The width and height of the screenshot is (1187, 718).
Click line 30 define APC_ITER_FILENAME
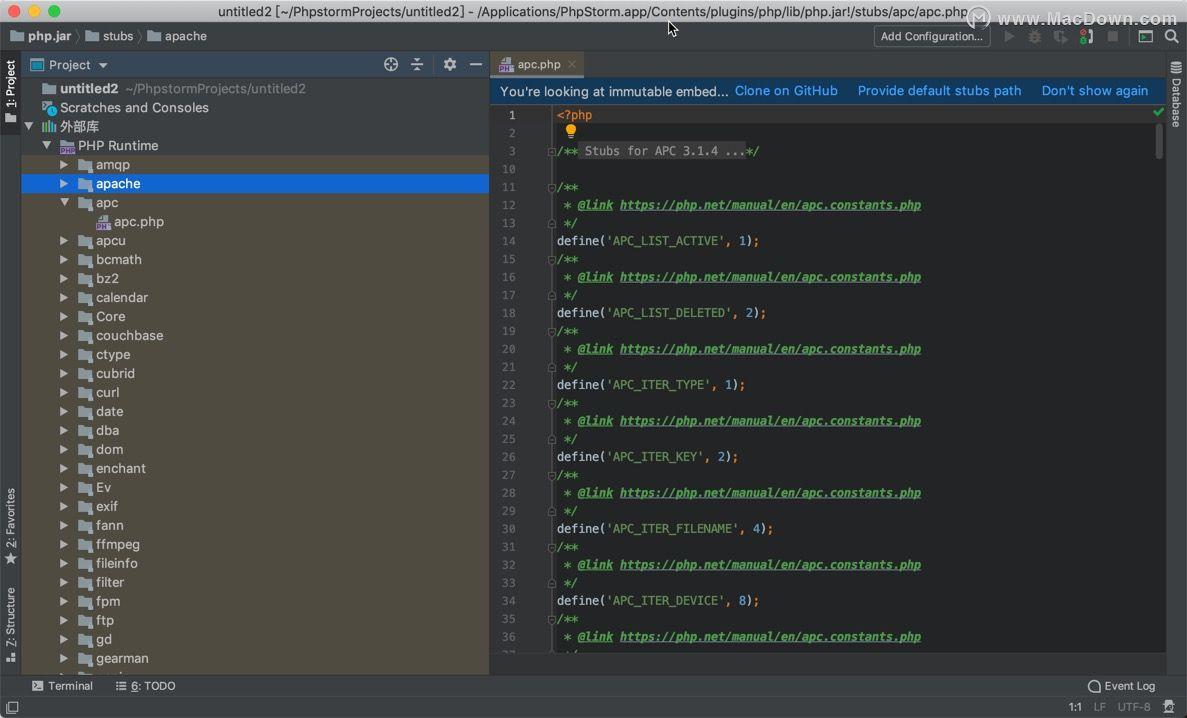[665, 529]
